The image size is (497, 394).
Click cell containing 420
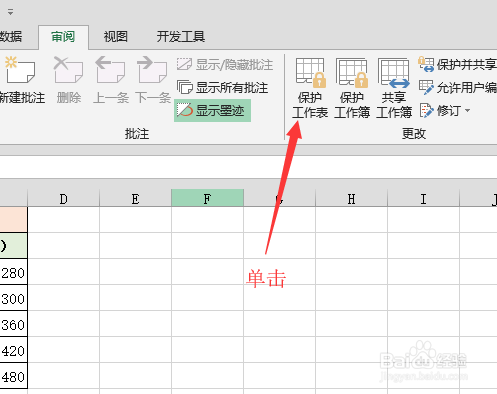[13, 350]
